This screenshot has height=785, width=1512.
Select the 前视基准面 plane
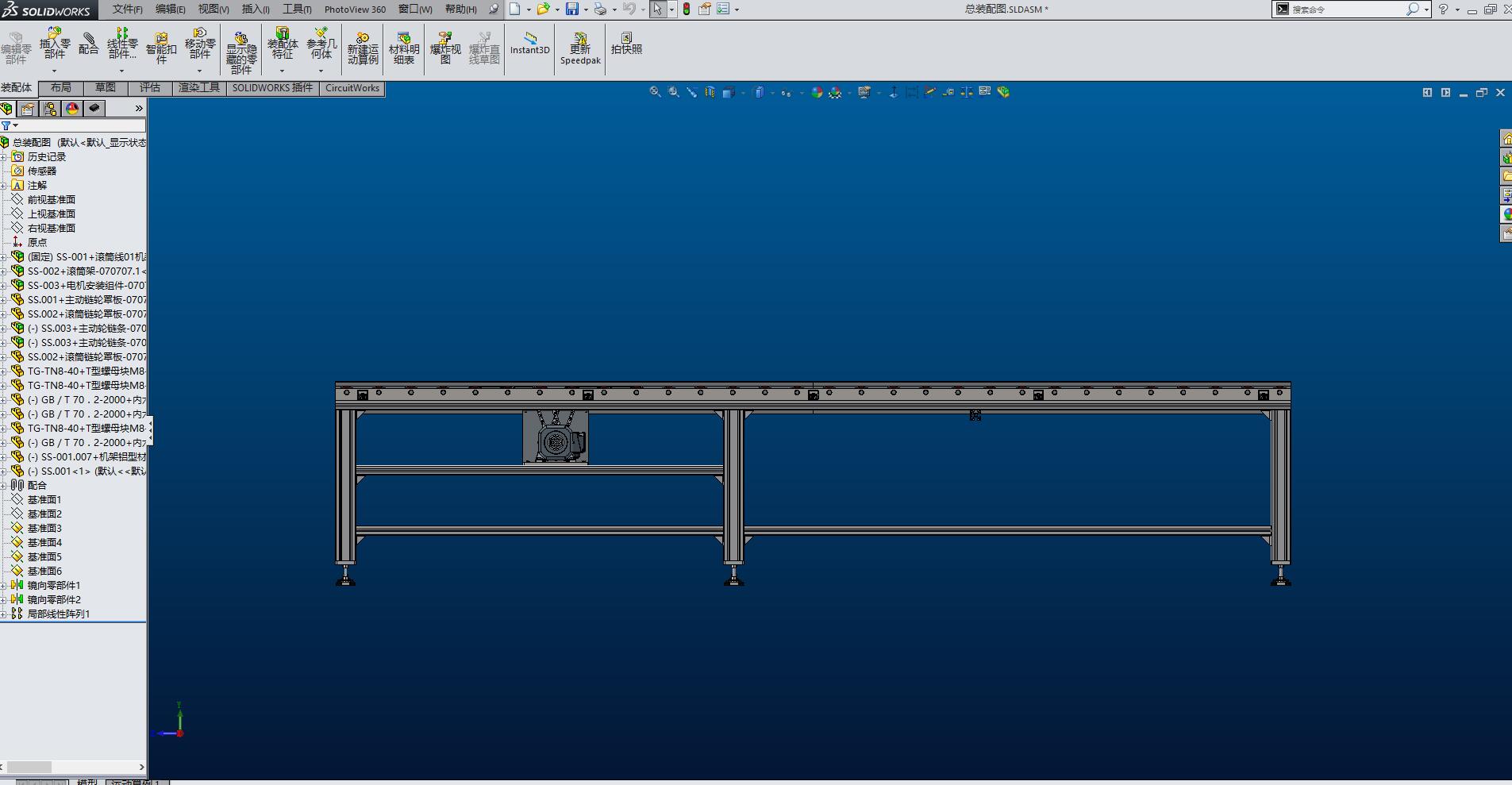pos(52,200)
